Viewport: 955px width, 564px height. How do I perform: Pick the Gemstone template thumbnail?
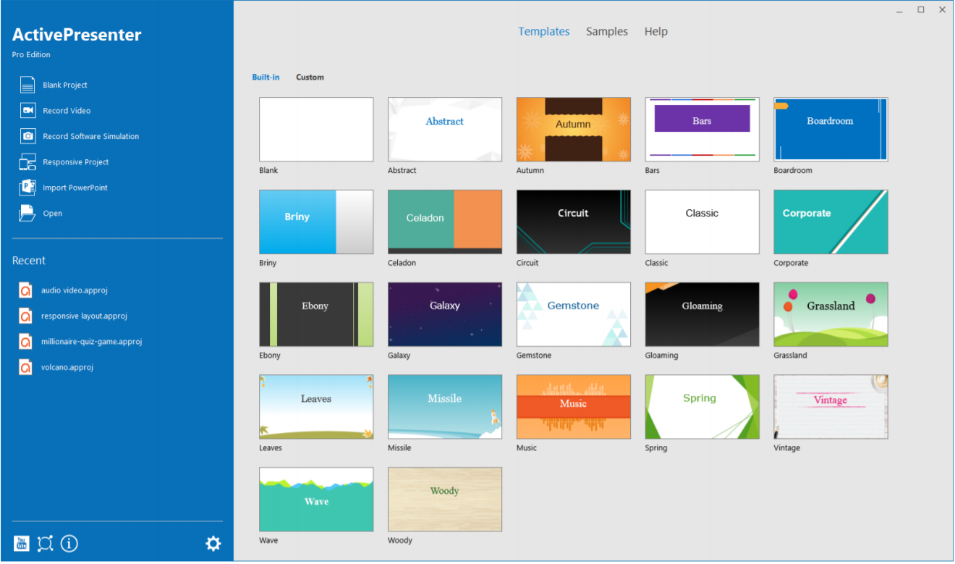pos(573,314)
